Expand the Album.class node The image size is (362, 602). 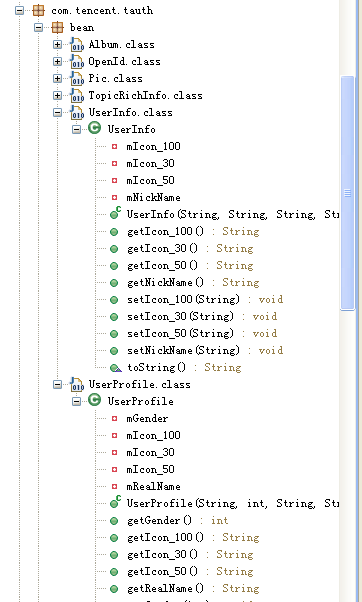[57, 45]
